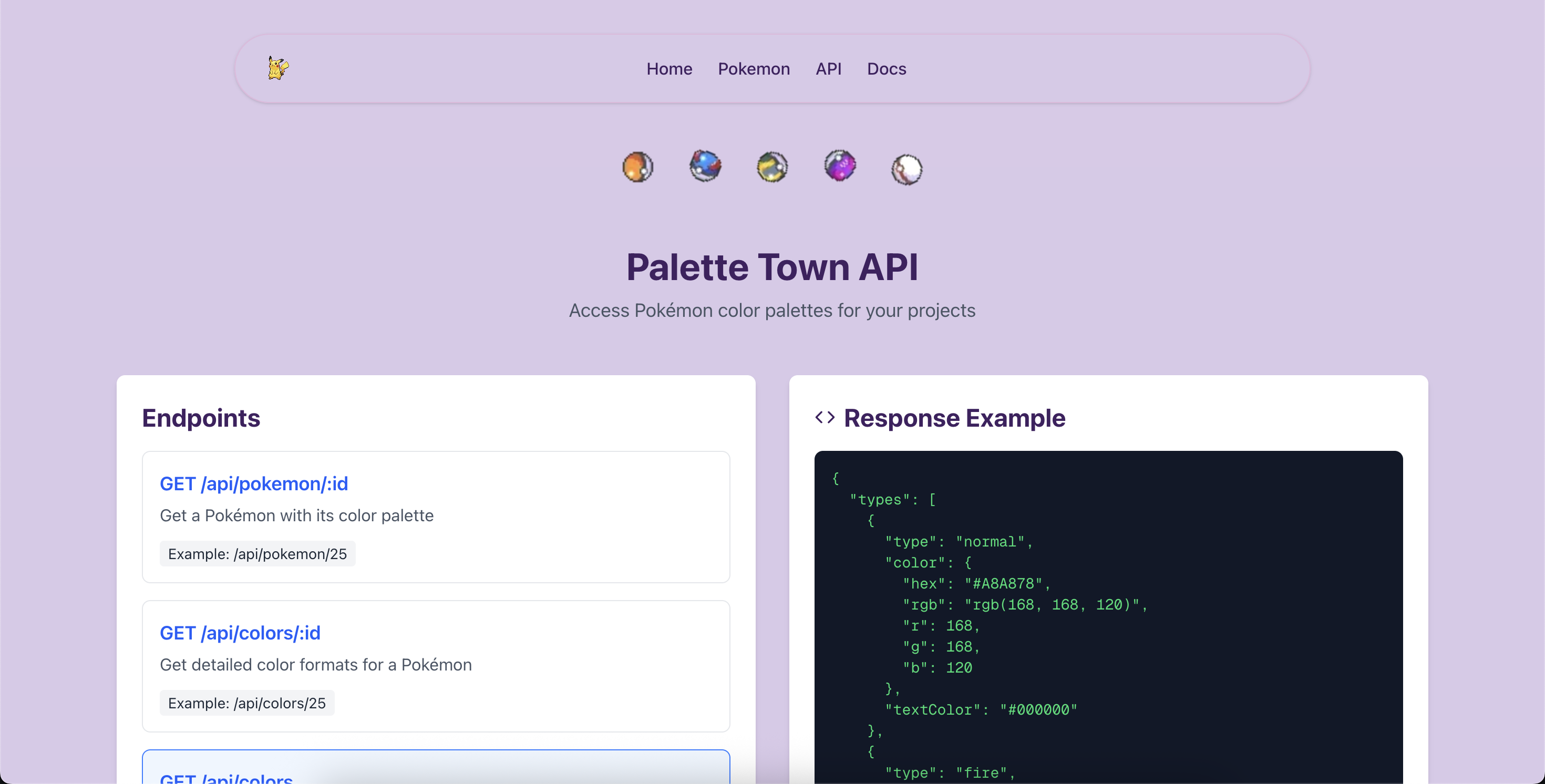Click the Example: /api/pokemon/25 snippet

257,554
